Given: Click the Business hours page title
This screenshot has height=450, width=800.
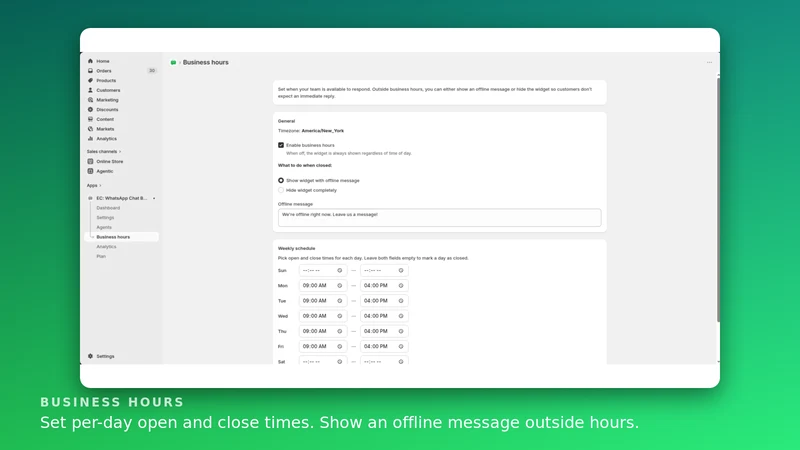Looking at the screenshot, I should point(206,62).
